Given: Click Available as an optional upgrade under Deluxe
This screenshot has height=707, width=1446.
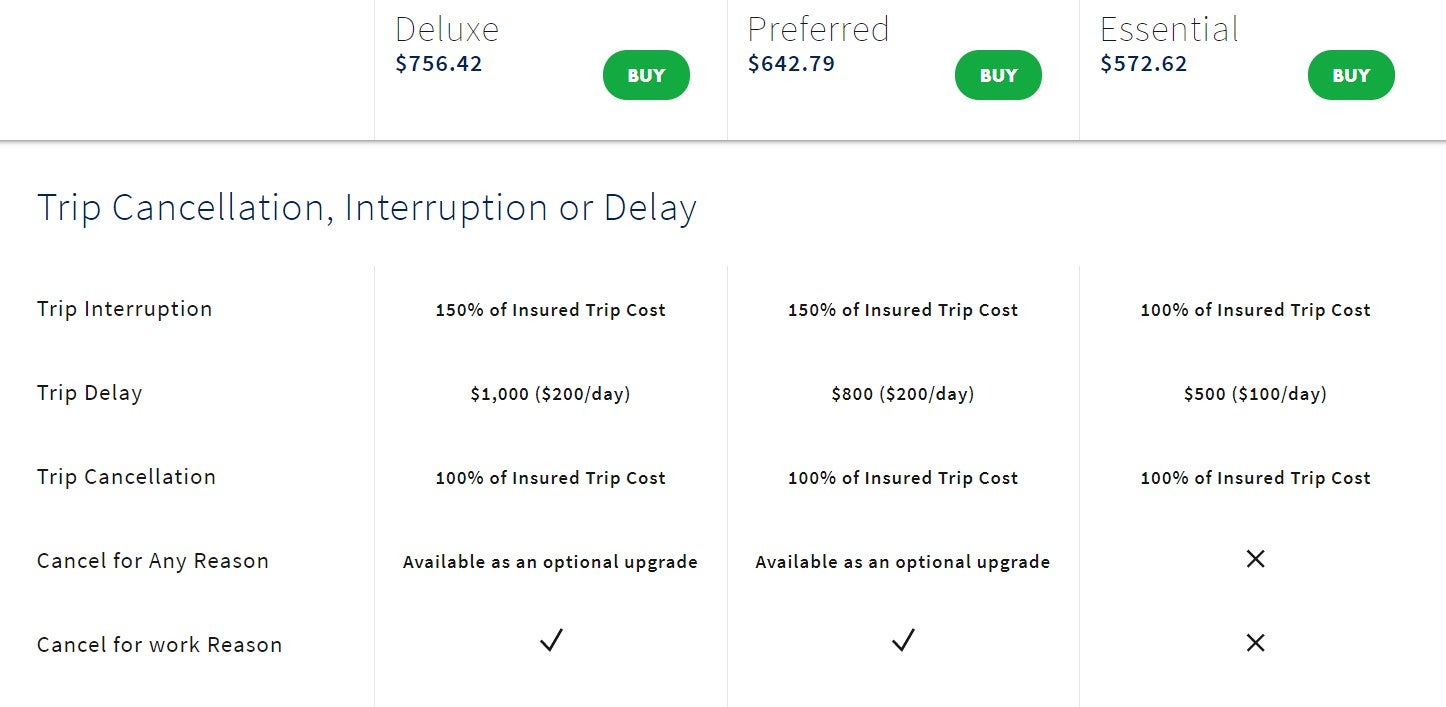Looking at the screenshot, I should coord(551,562).
